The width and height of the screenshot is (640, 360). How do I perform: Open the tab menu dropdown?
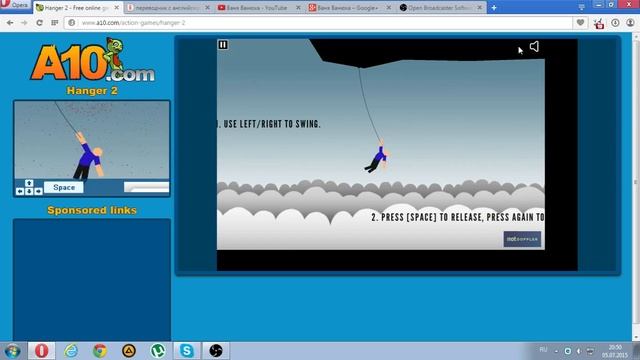pos(581,7)
